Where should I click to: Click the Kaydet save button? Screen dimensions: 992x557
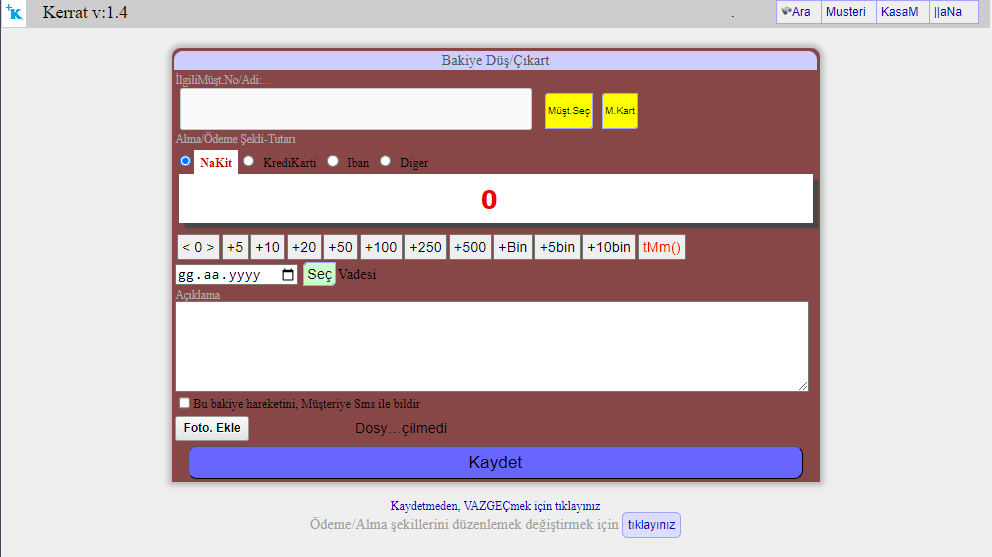[495, 463]
